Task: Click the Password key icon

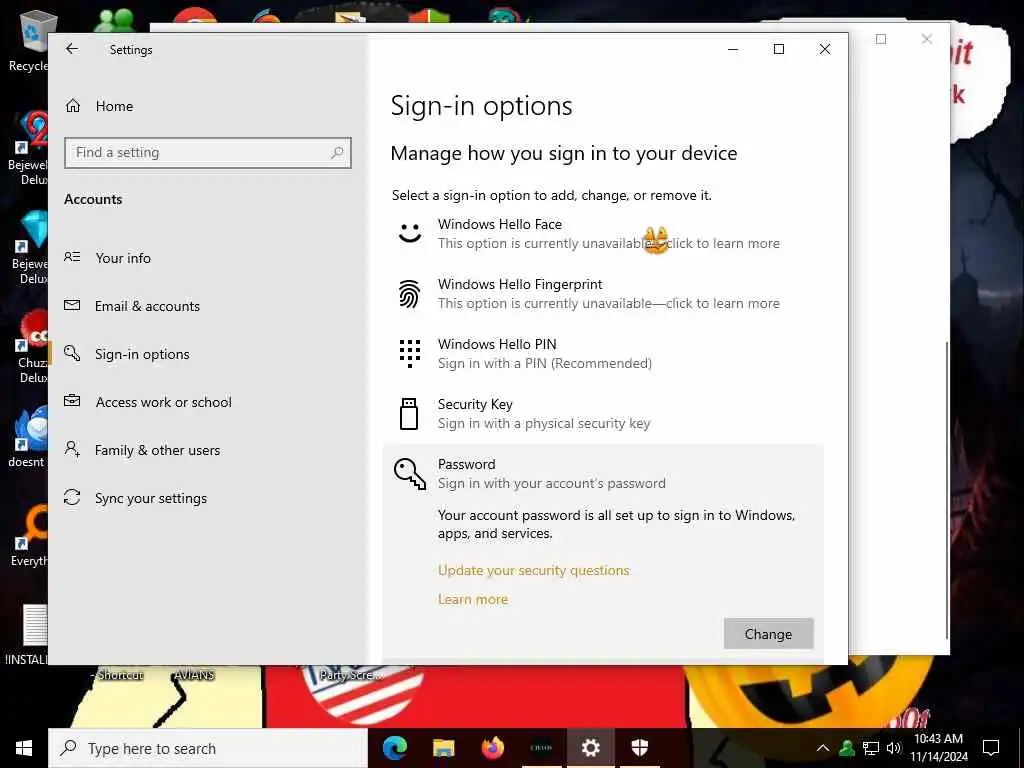Action: [409, 474]
